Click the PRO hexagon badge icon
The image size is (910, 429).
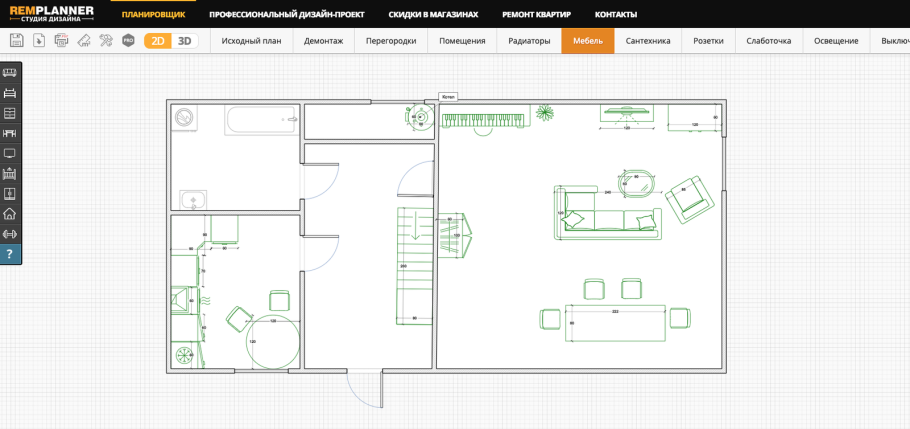point(128,41)
